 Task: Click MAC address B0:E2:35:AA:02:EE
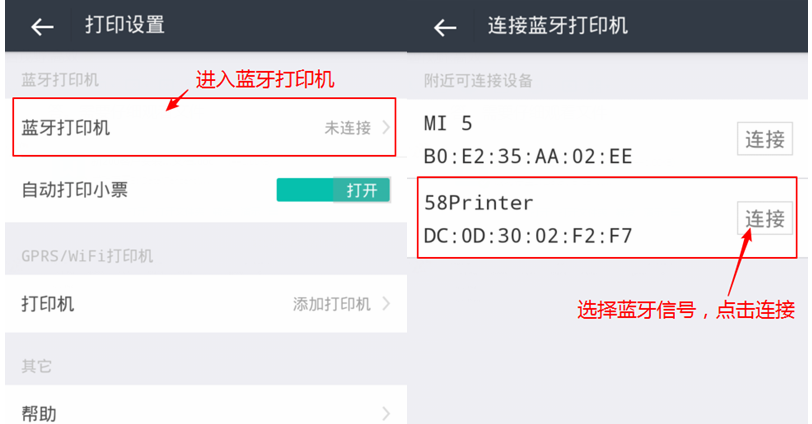(528, 157)
